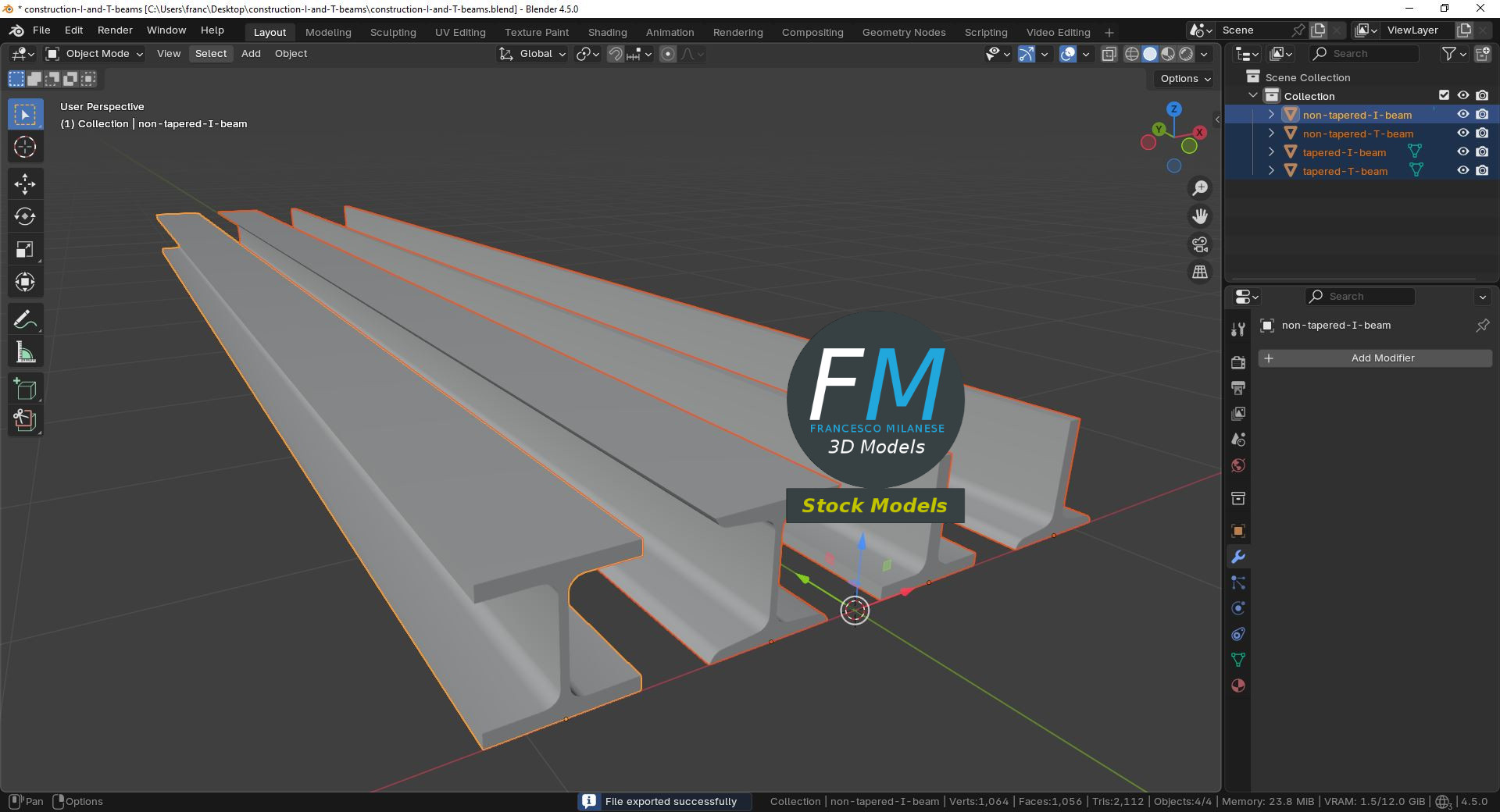
Task: Hide non-tapered-I-beam in viewport
Action: coord(1463,115)
